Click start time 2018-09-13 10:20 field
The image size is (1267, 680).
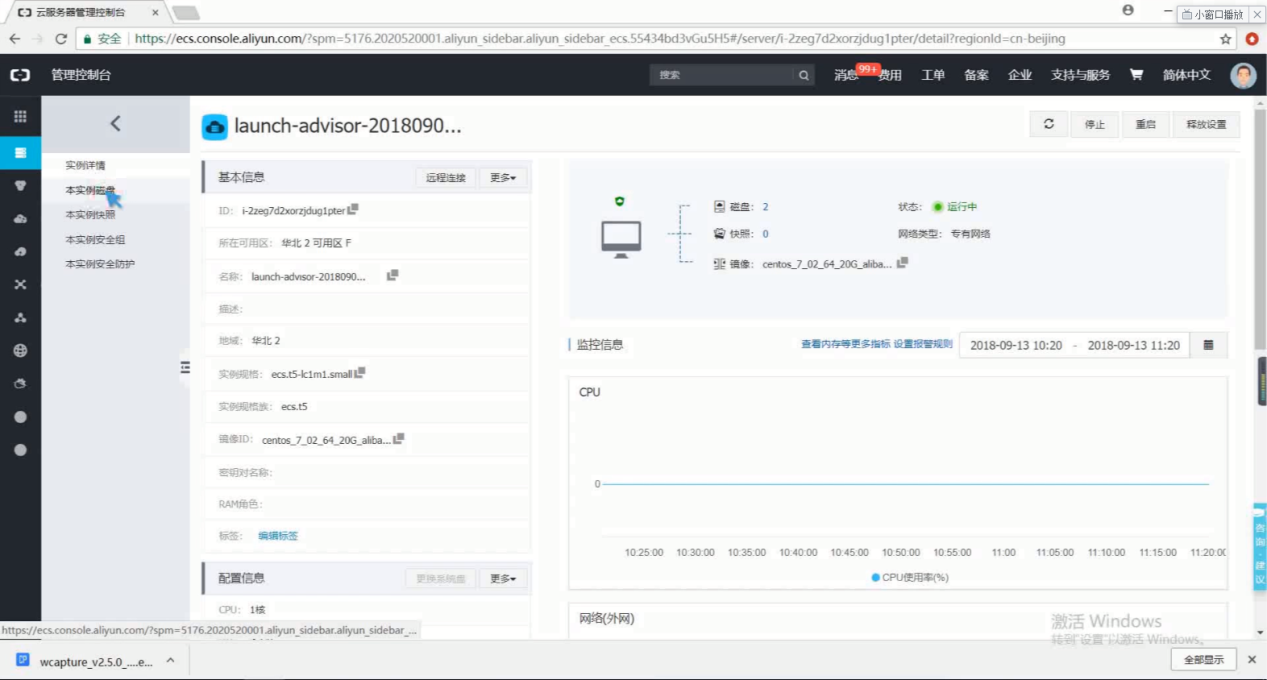[x=1015, y=345]
